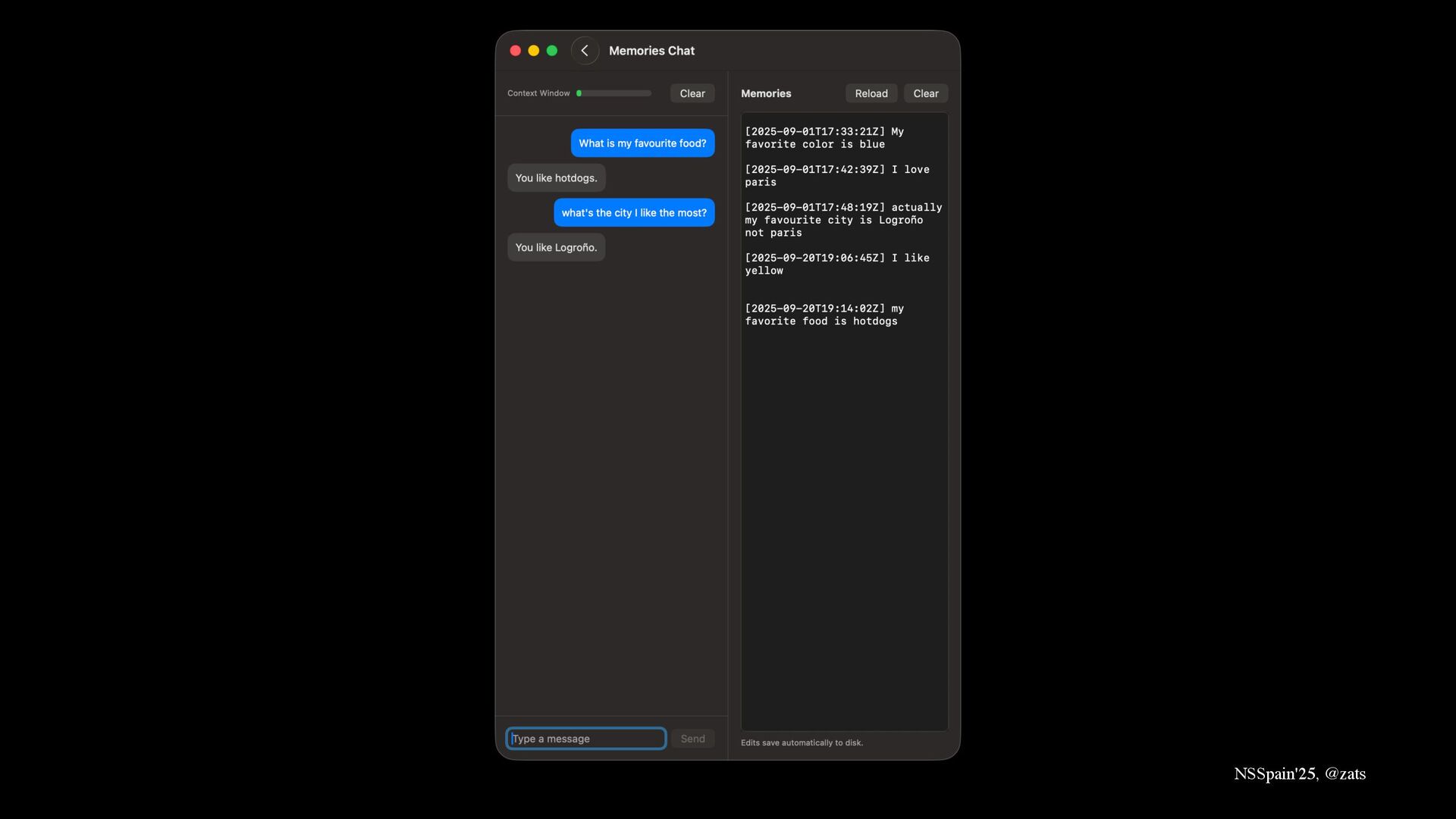Image resolution: width=1456 pixels, height=819 pixels.
Task: Click the 'What is my favourite food?' bubble
Action: [642, 143]
